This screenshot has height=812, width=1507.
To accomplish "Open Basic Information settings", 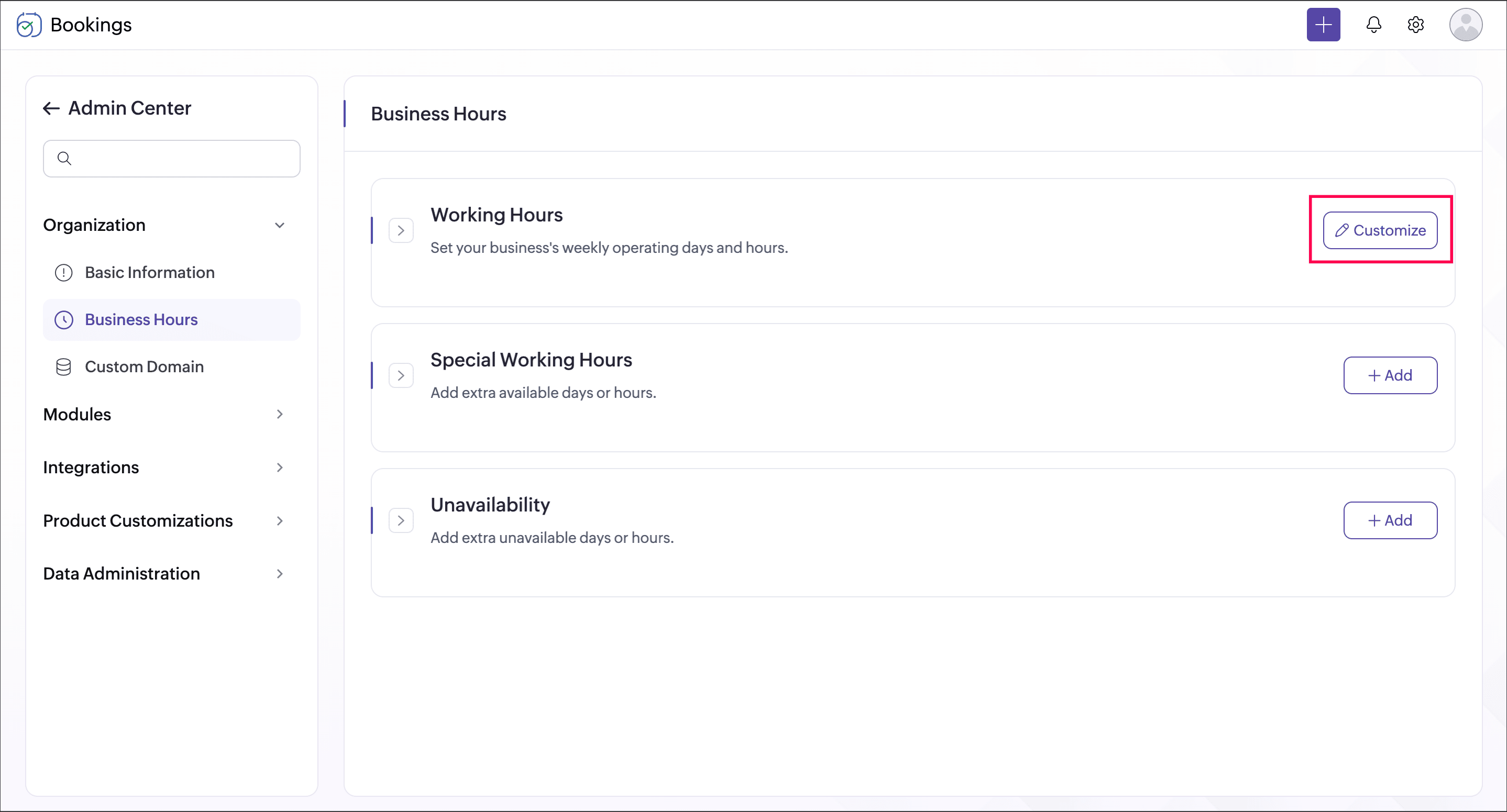I will click(171, 272).
